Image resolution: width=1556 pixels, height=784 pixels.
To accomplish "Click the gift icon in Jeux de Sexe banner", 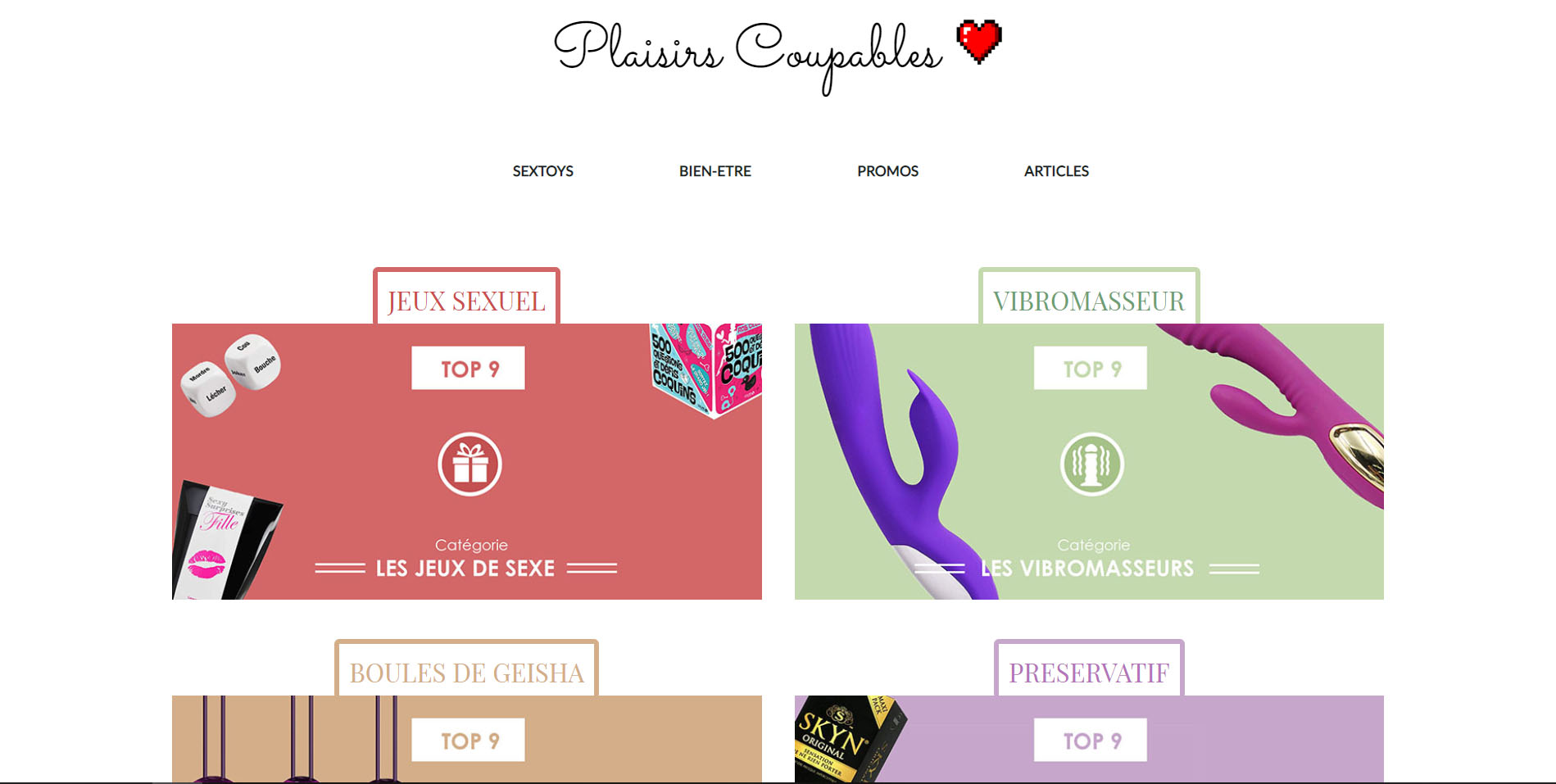I will pos(470,464).
